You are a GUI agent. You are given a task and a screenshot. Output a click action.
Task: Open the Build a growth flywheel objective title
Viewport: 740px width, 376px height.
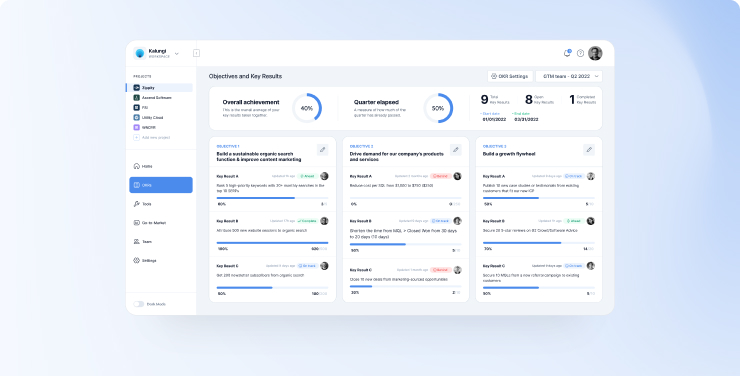click(509, 154)
